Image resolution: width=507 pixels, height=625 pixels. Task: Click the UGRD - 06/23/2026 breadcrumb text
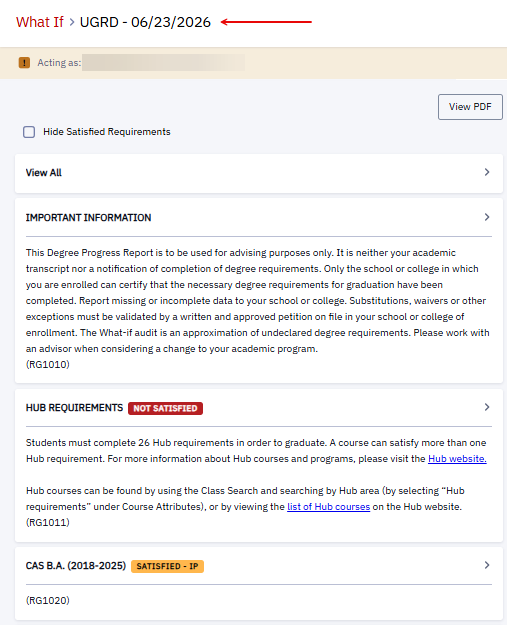(145, 22)
